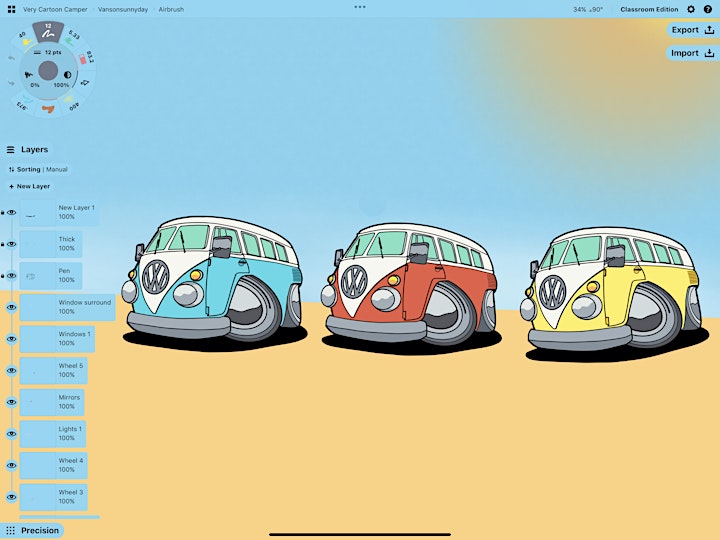This screenshot has width=720, height=540.
Task: Open zoom and rotation readout 34% 90°
Action: pos(588,9)
